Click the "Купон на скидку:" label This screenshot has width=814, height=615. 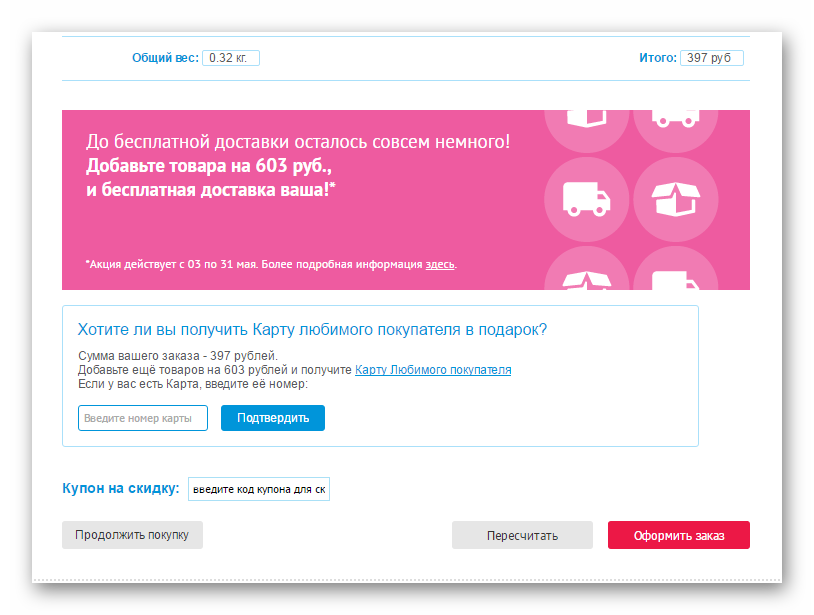(x=121, y=489)
